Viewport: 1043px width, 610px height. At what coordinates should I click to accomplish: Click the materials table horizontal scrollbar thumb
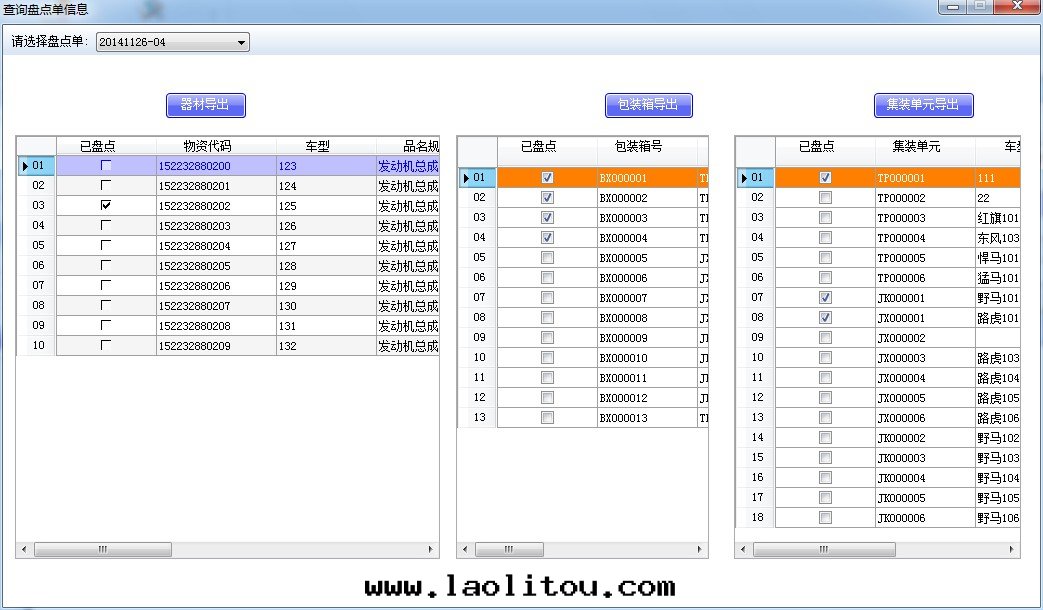tap(102, 549)
